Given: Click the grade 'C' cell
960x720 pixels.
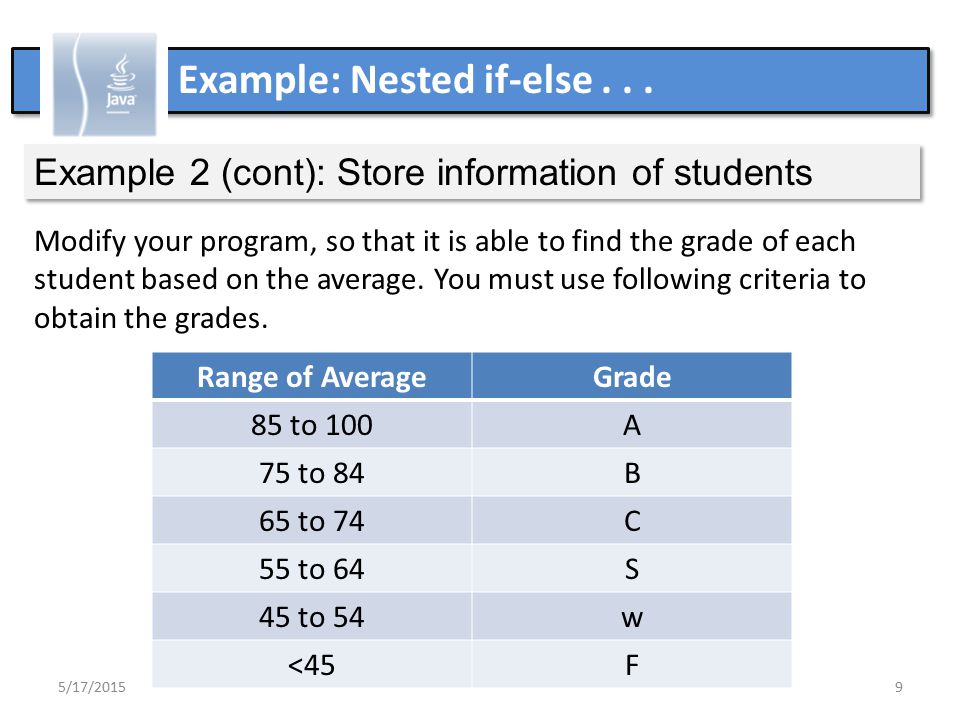Looking at the screenshot, I should (632, 520).
